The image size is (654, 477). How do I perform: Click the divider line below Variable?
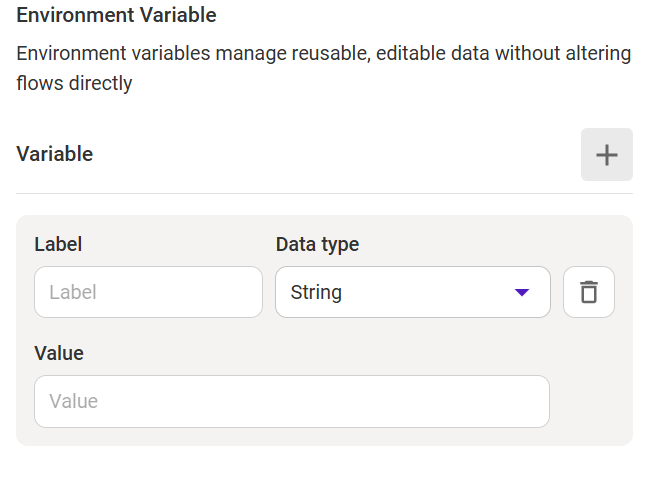pos(324,193)
